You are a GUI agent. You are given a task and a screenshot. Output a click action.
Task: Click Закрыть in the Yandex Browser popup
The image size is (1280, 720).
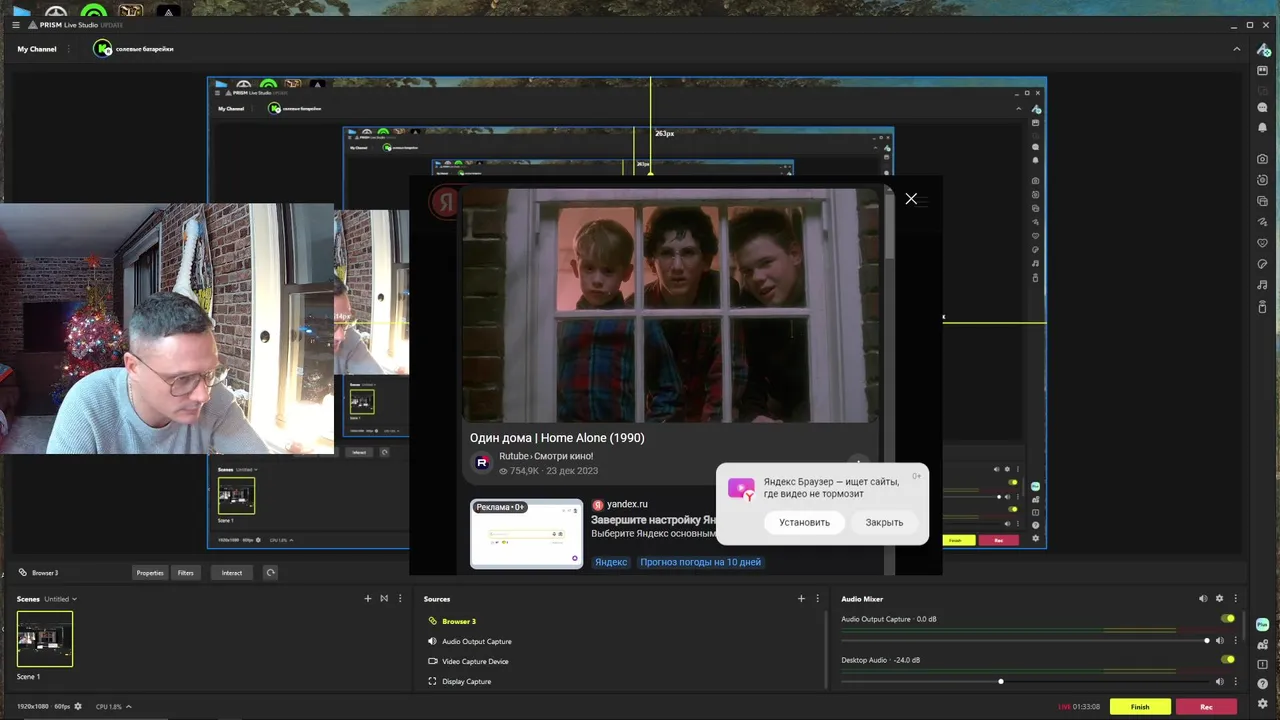(x=884, y=522)
